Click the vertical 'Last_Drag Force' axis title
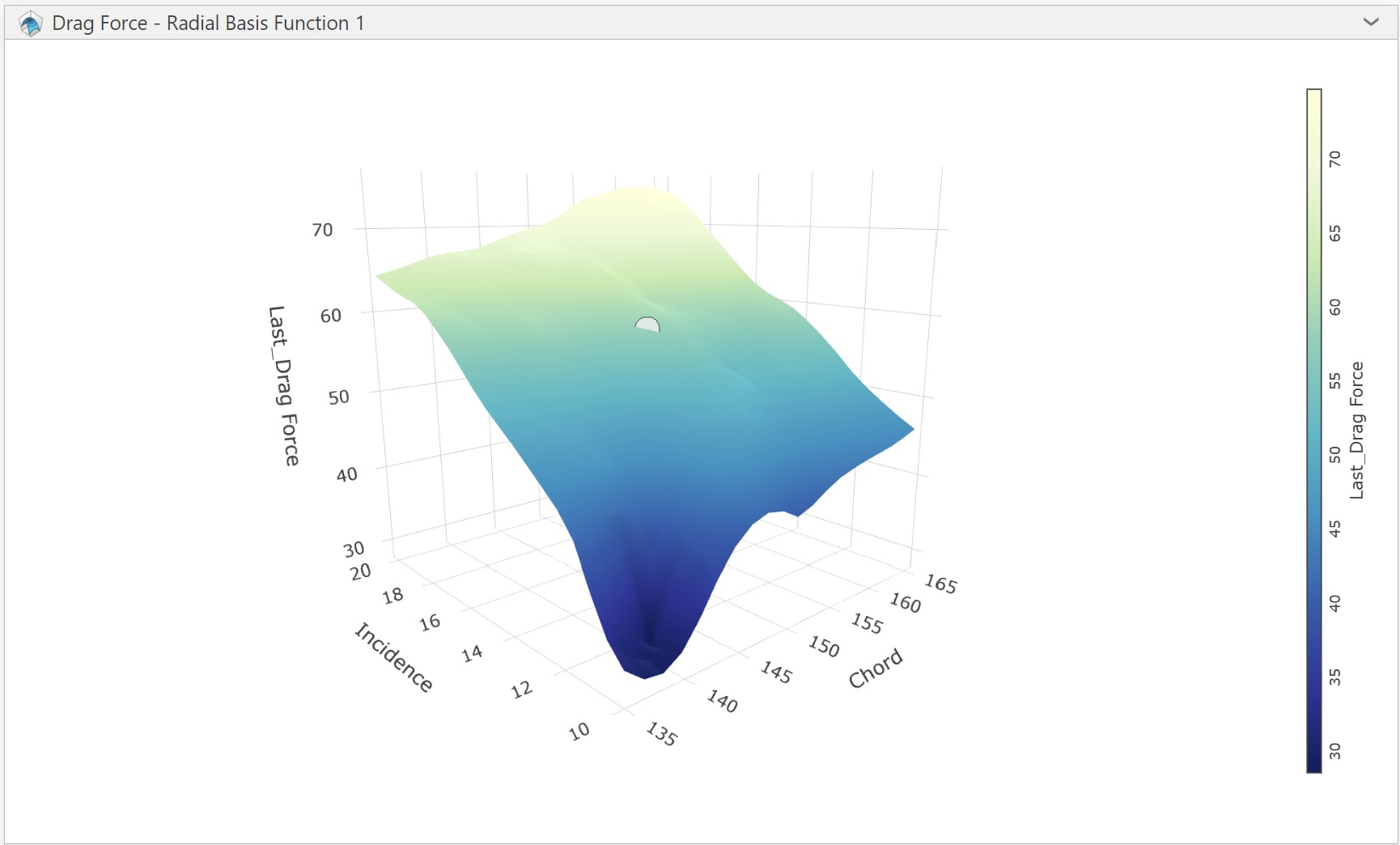 point(283,385)
